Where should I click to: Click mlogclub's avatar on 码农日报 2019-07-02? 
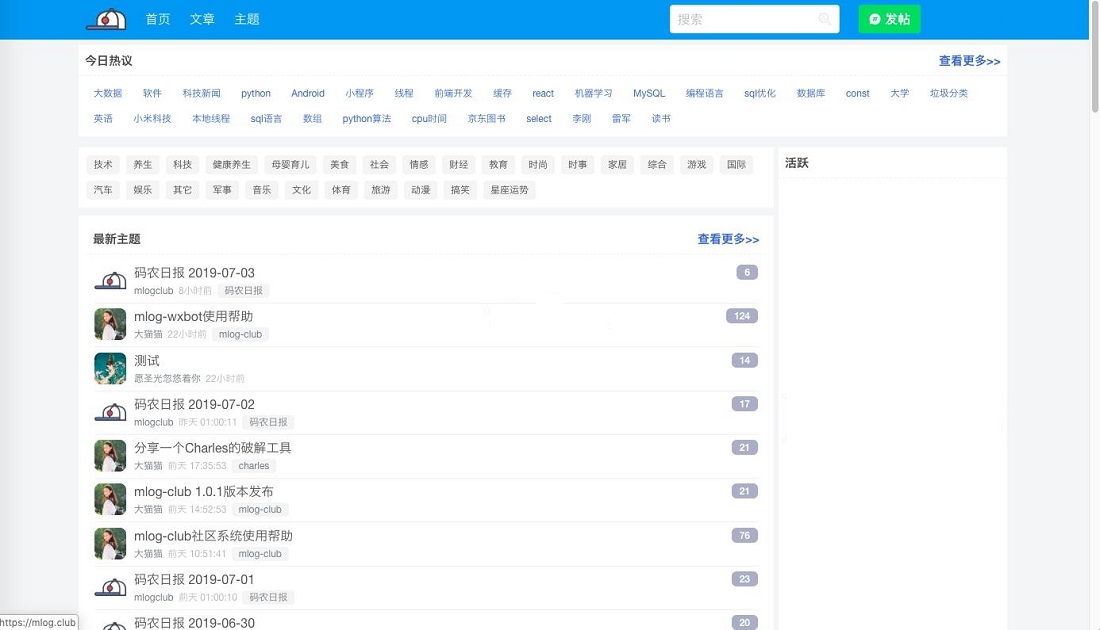pos(110,411)
